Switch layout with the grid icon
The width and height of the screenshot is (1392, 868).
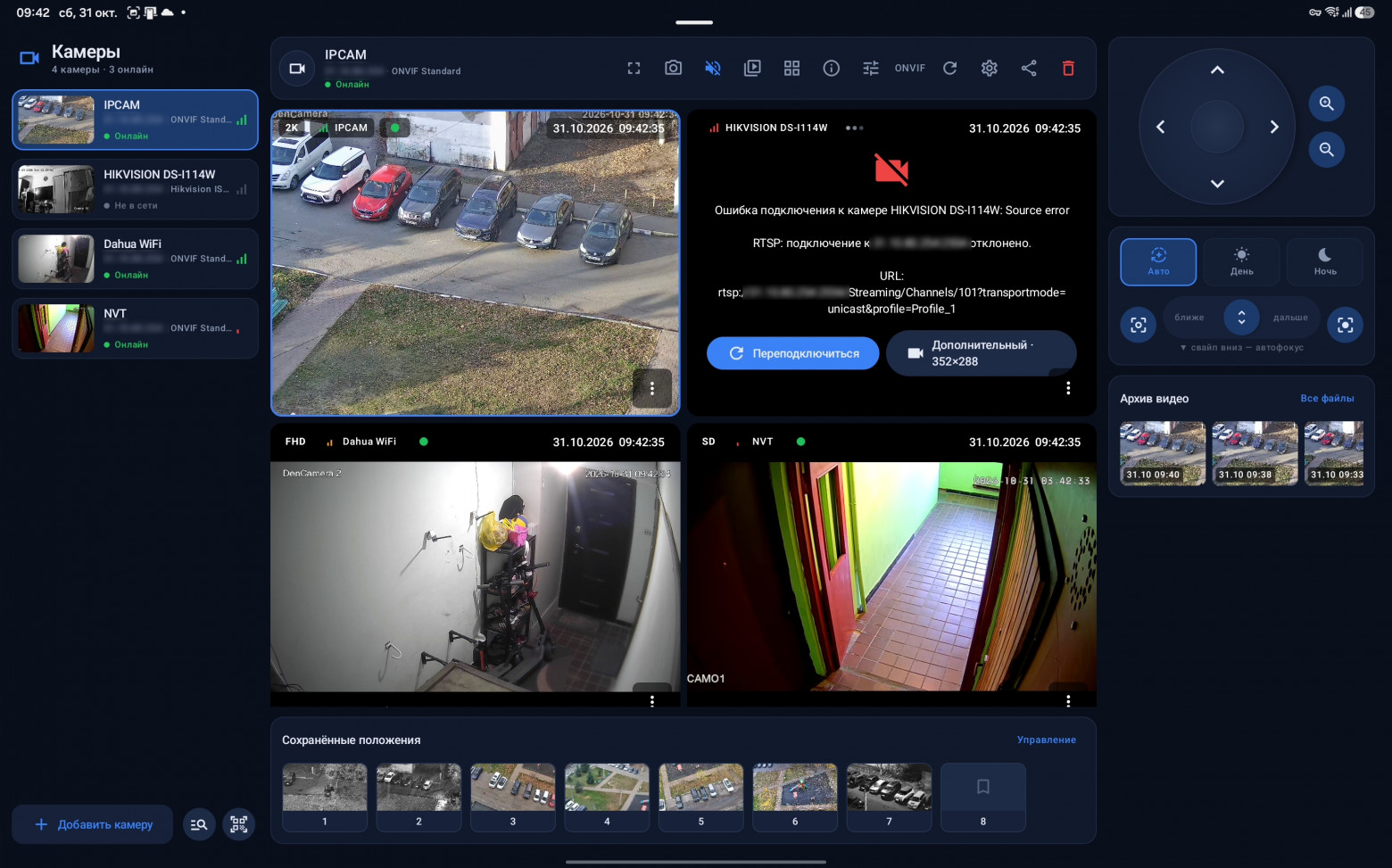tap(791, 69)
